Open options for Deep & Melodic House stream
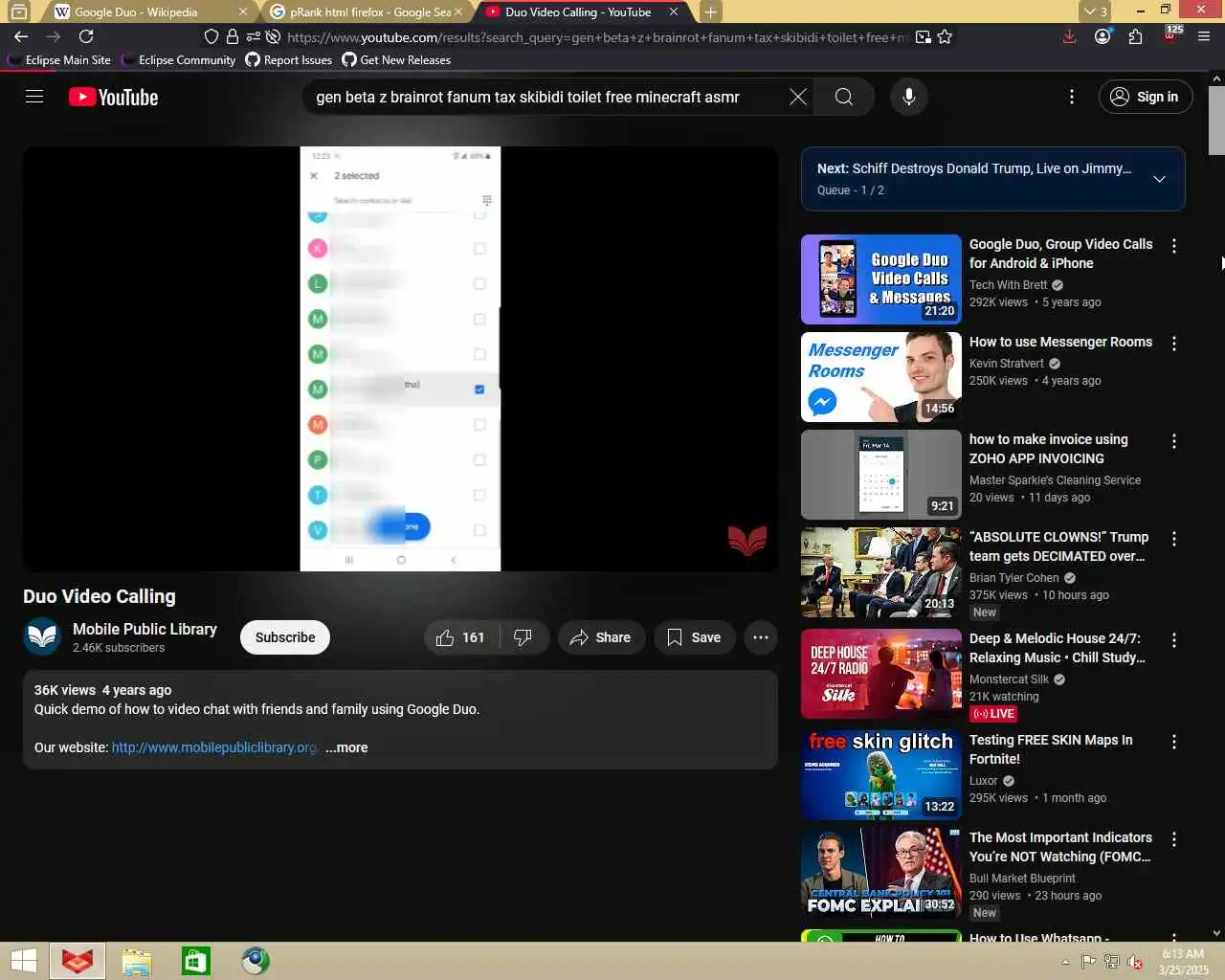 tap(1174, 640)
